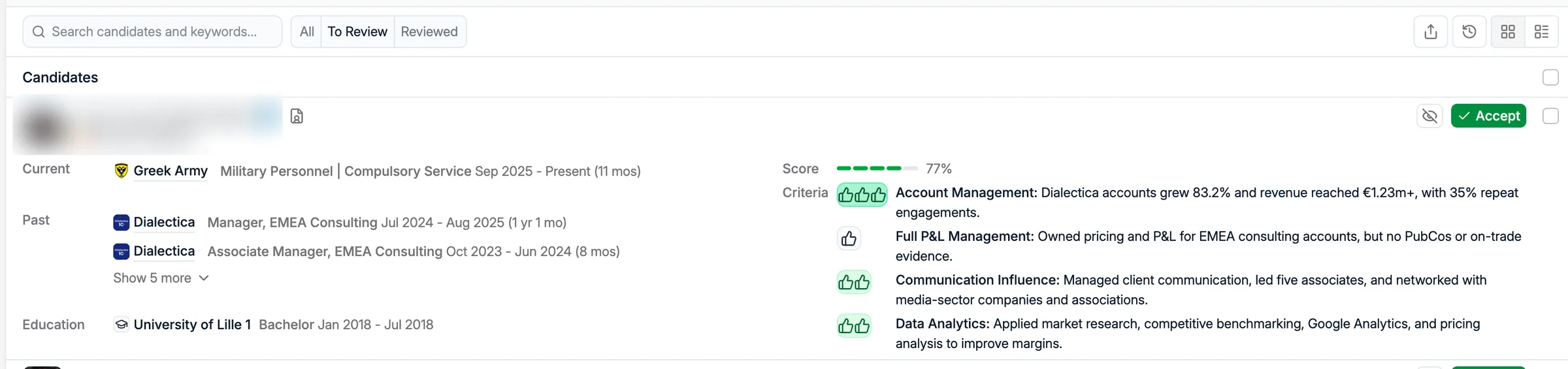1568x369 pixels.
Task: Open the Greek Army company link
Action: (171, 171)
